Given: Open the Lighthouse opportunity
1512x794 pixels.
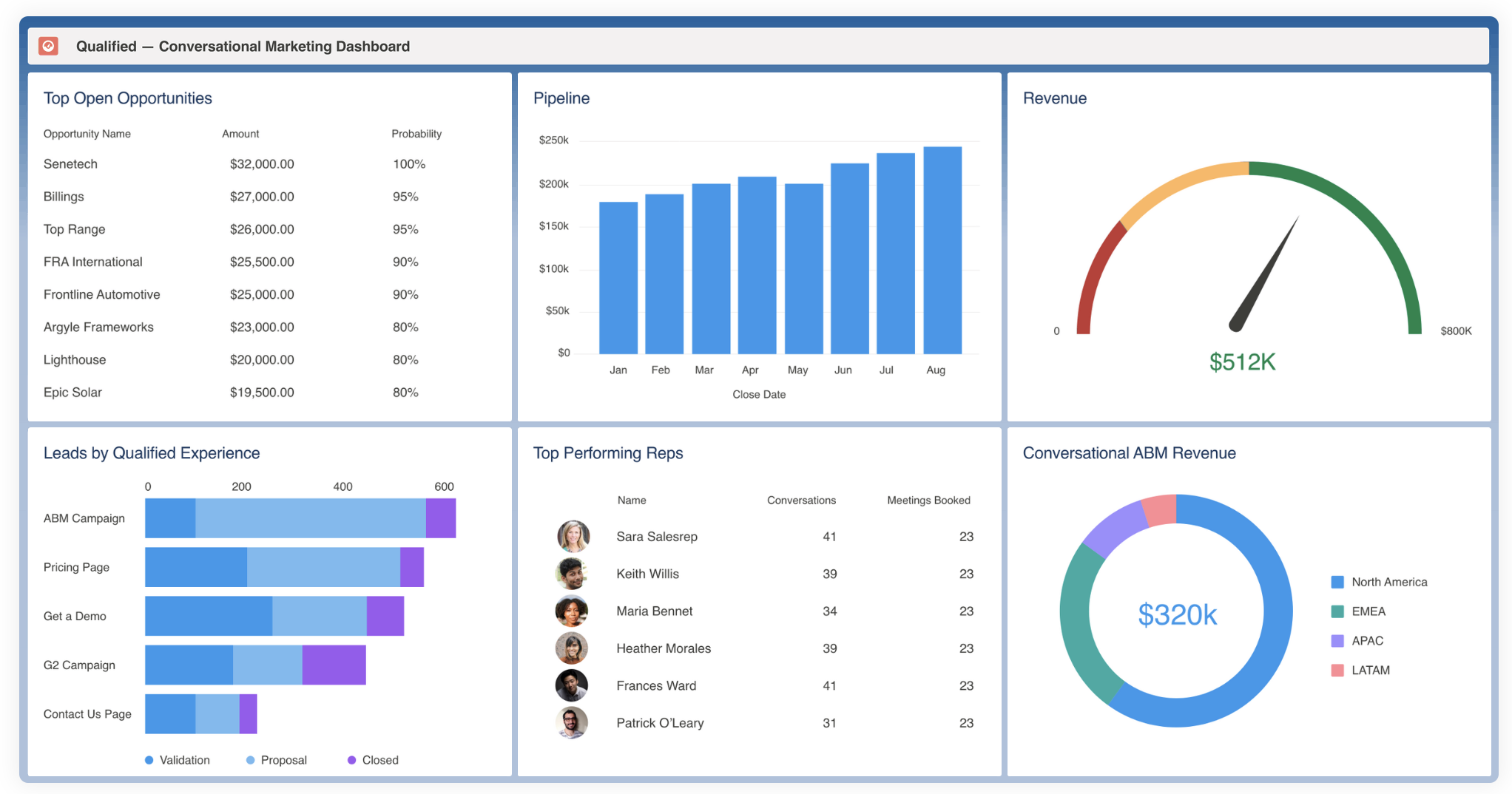Looking at the screenshot, I should [75, 359].
